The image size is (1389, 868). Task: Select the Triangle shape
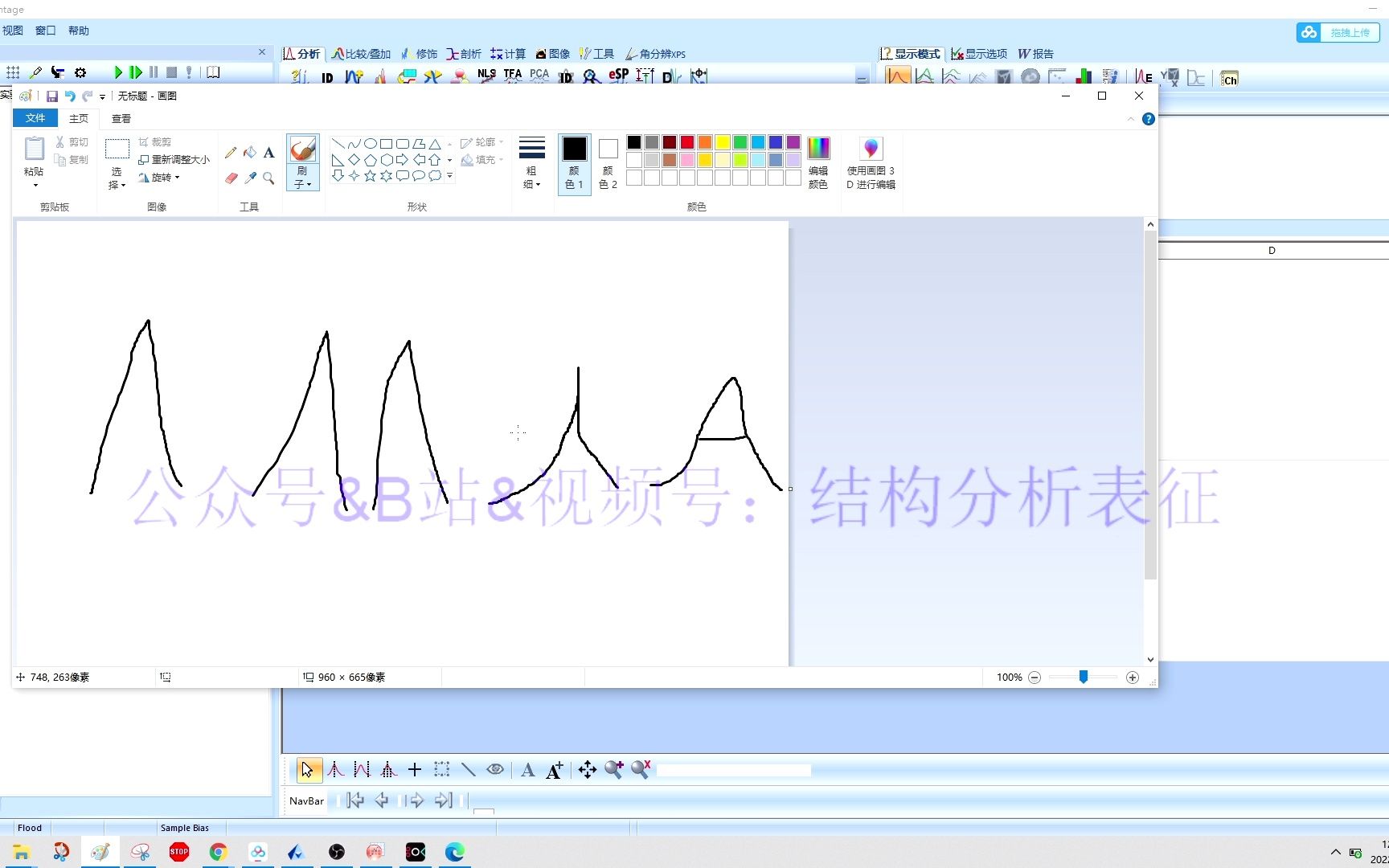coord(435,144)
